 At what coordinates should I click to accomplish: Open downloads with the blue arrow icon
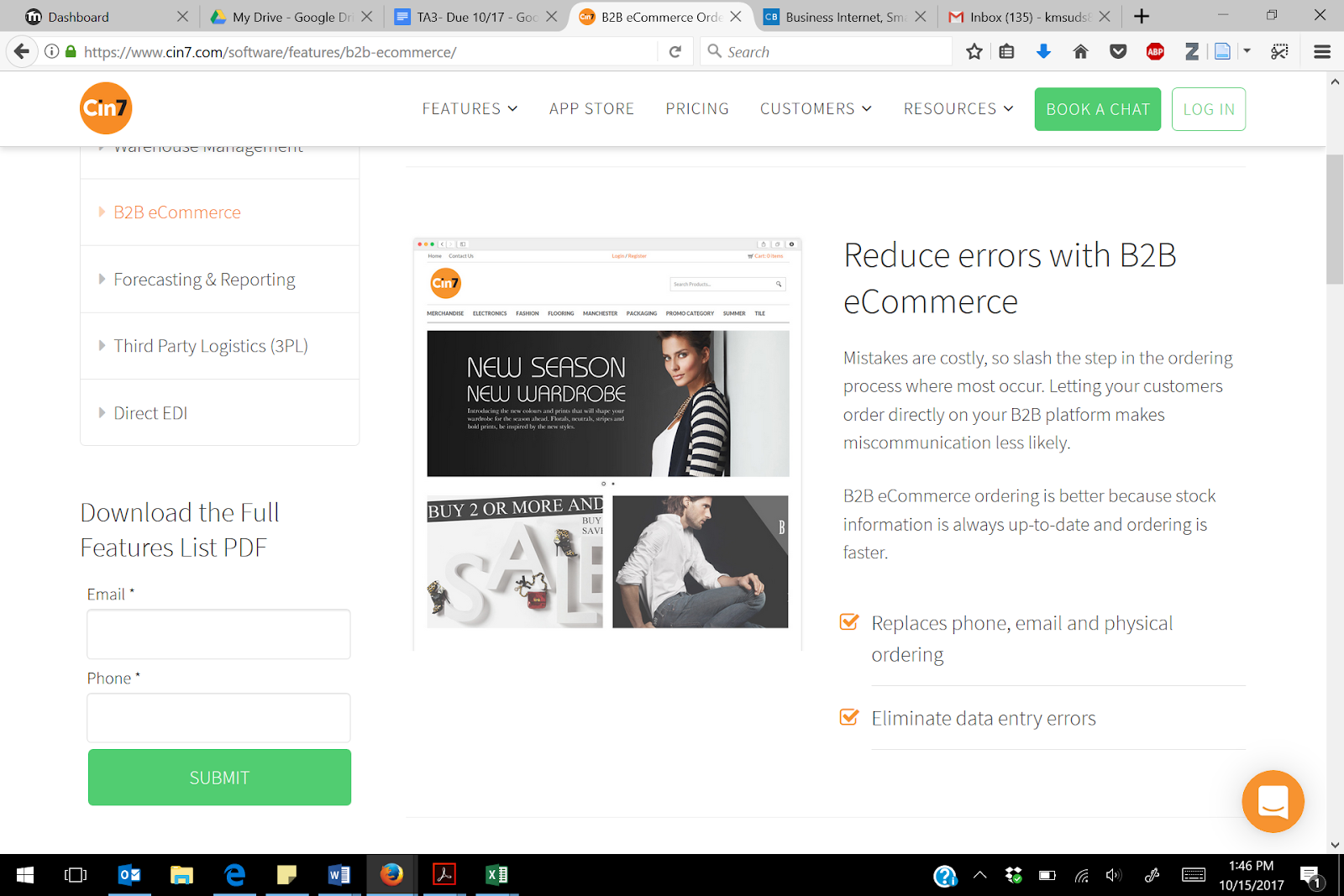pyautogui.click(x=1043, y=52)
